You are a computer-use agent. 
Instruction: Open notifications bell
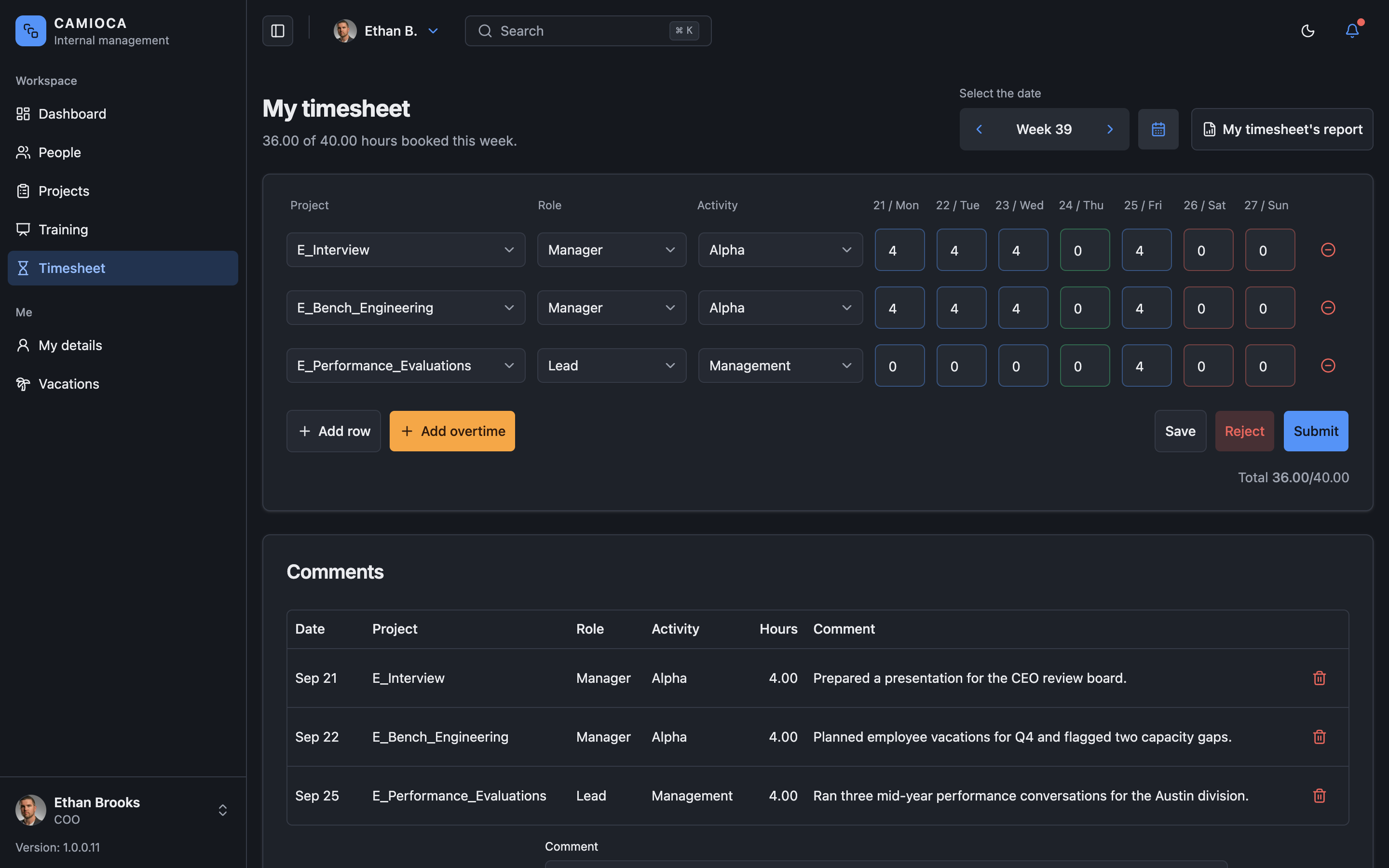pos(1352,31)
